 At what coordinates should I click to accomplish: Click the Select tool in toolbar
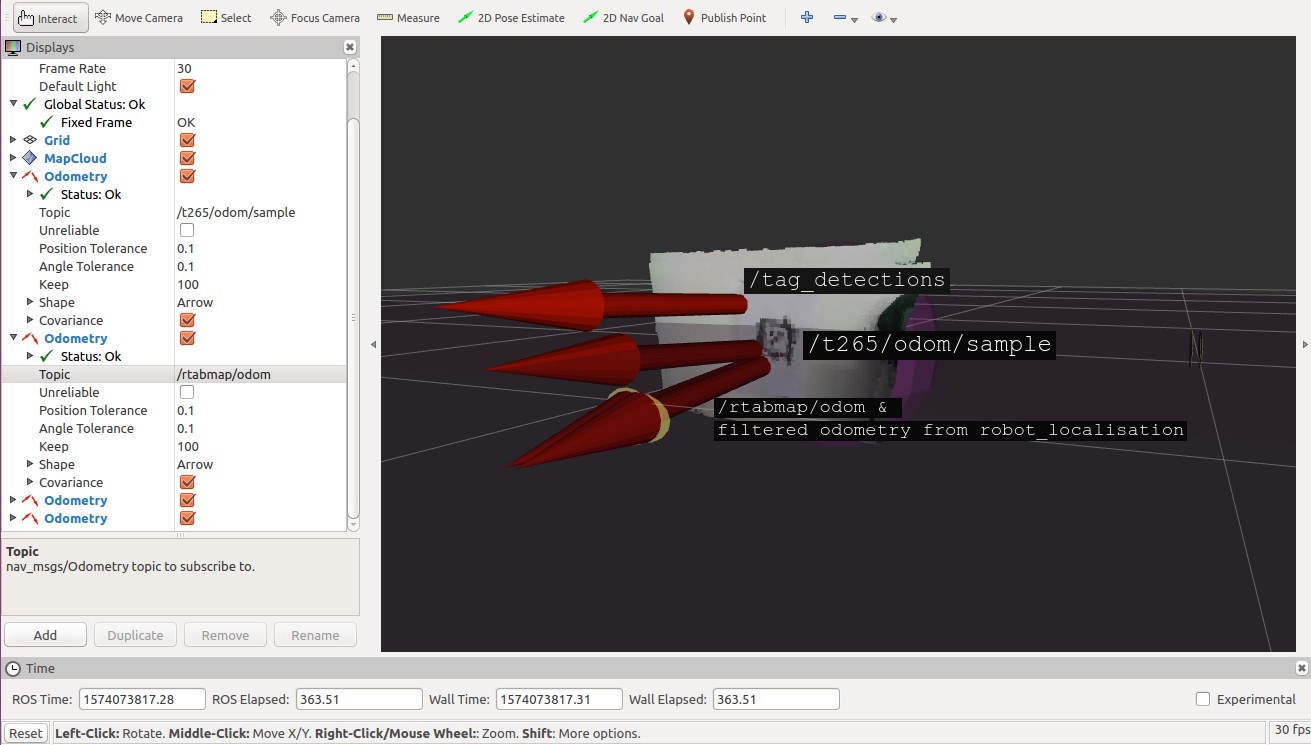(226, 18)
